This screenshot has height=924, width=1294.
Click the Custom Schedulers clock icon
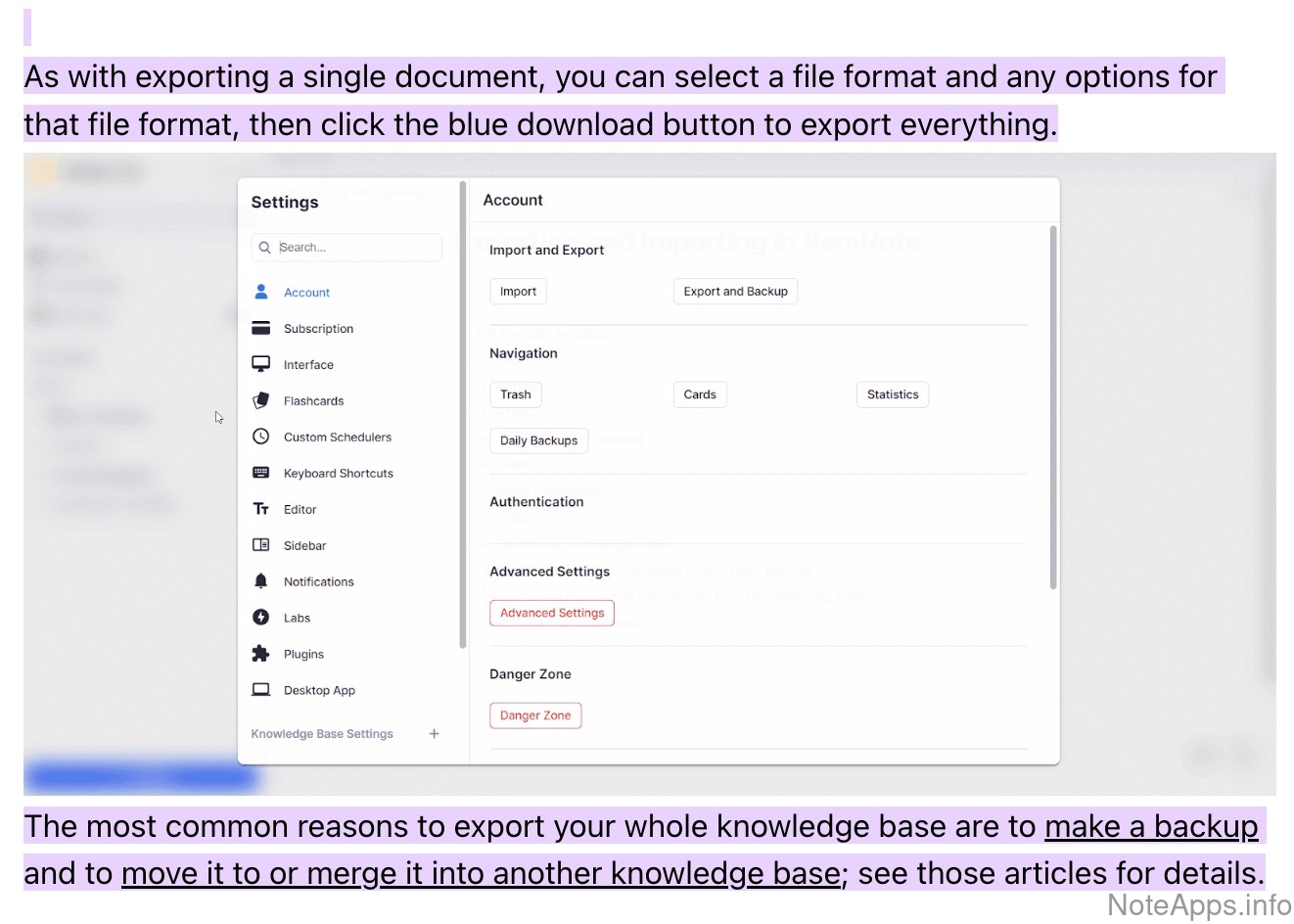coord(261,437)
